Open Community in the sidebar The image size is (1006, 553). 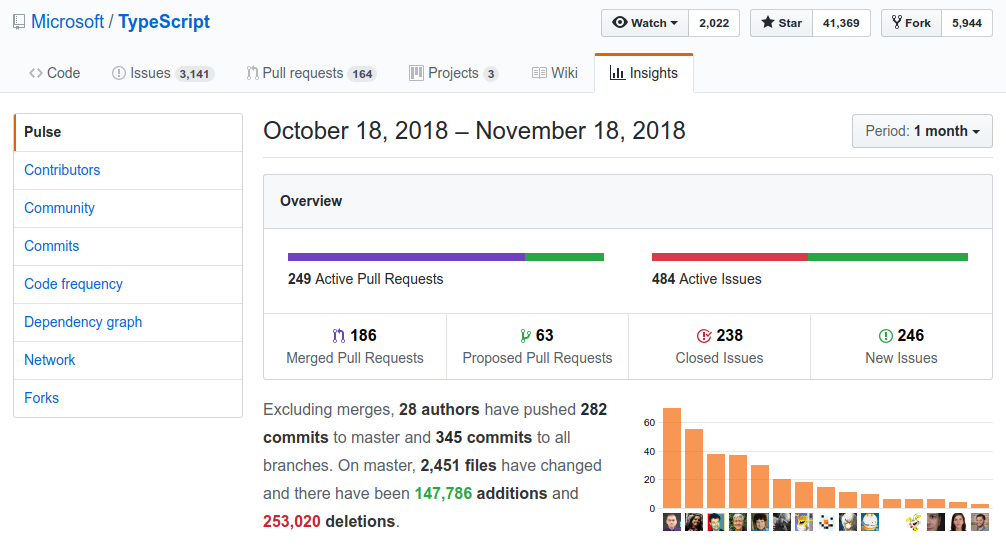coord(128,208)
